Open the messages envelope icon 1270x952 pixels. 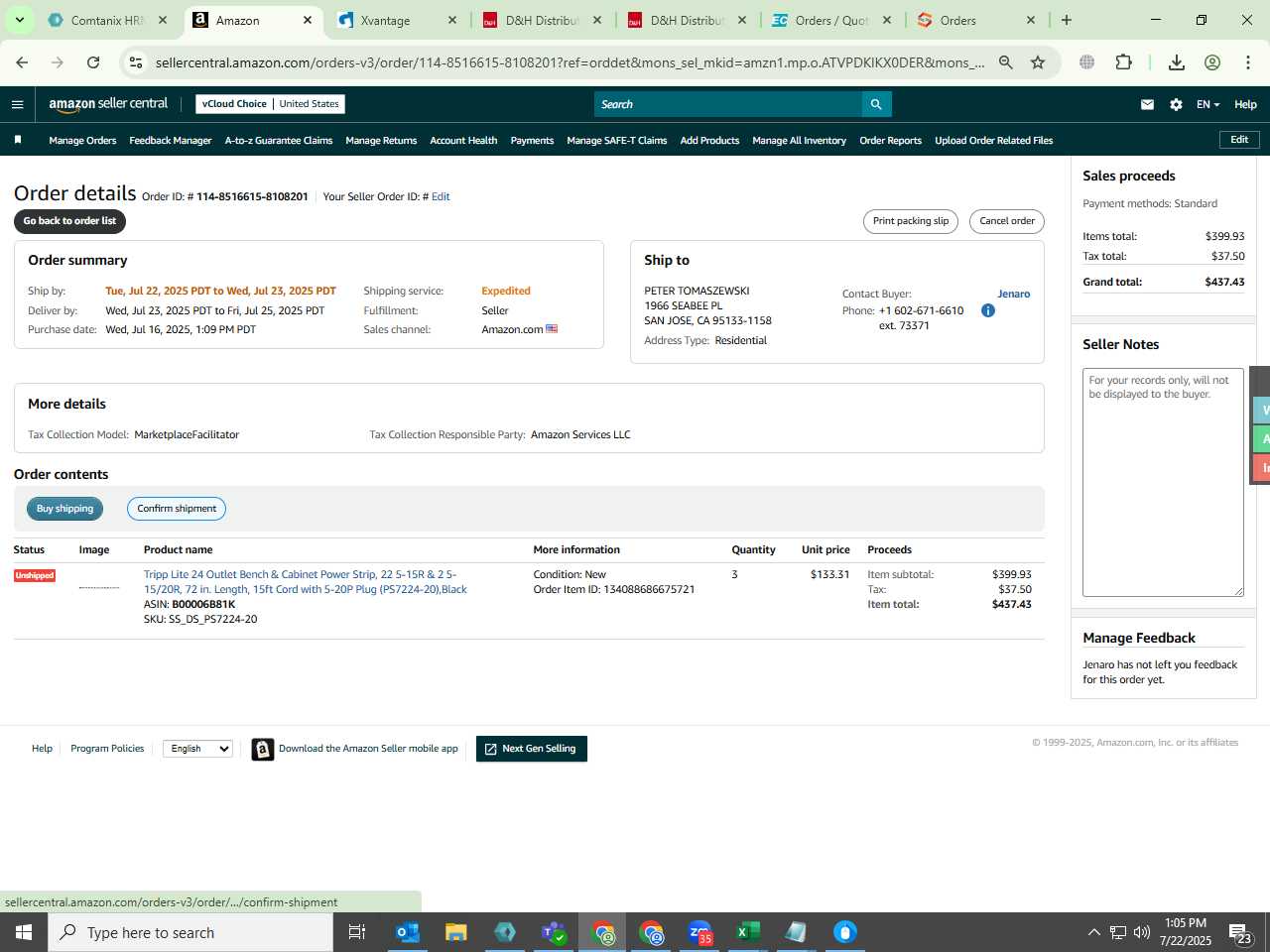point(1147,104)
